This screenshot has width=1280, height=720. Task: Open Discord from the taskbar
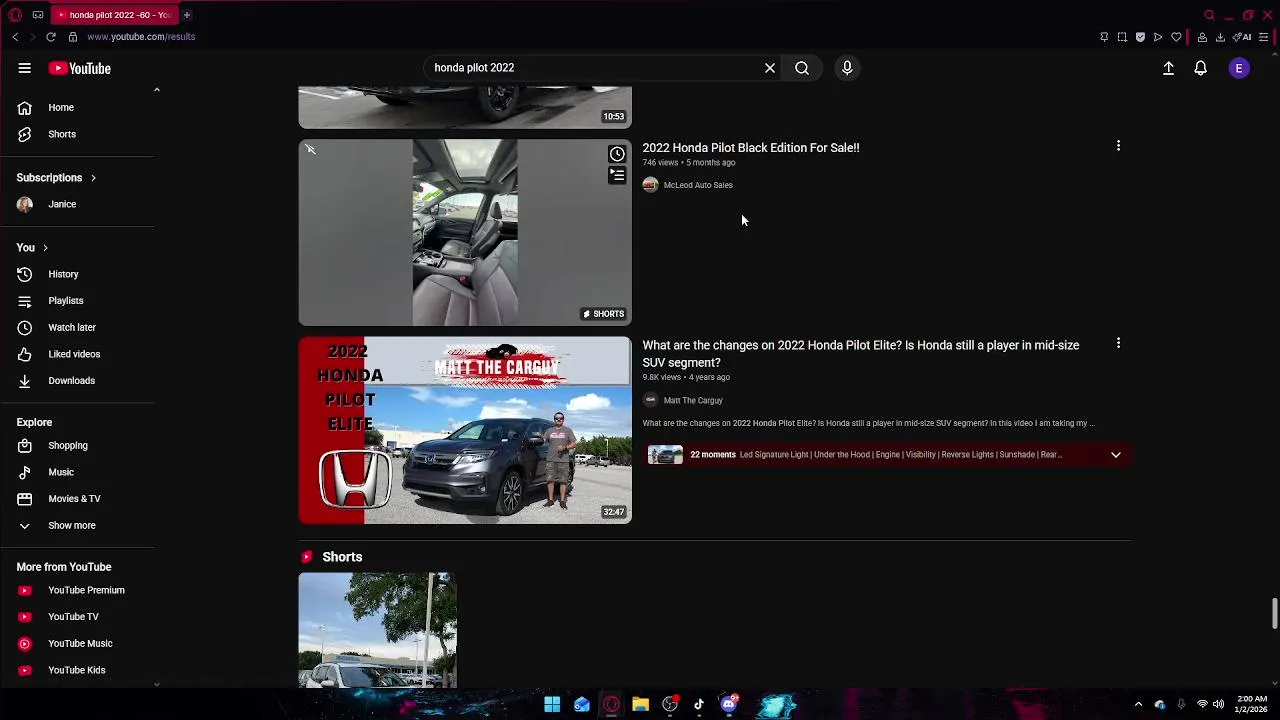[x=729, y=705]
